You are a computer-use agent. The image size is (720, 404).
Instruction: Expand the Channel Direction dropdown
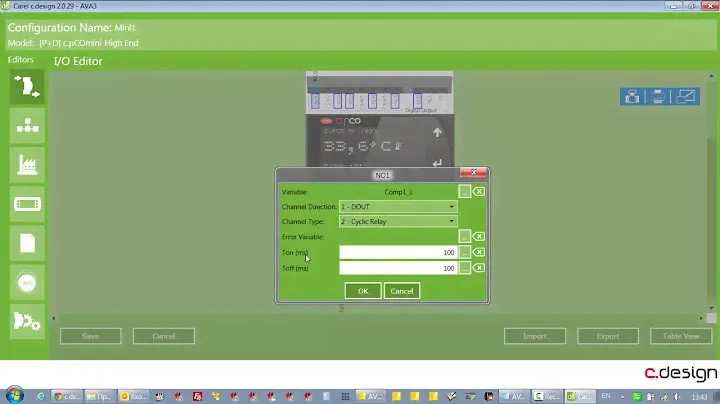click(451, 207)
